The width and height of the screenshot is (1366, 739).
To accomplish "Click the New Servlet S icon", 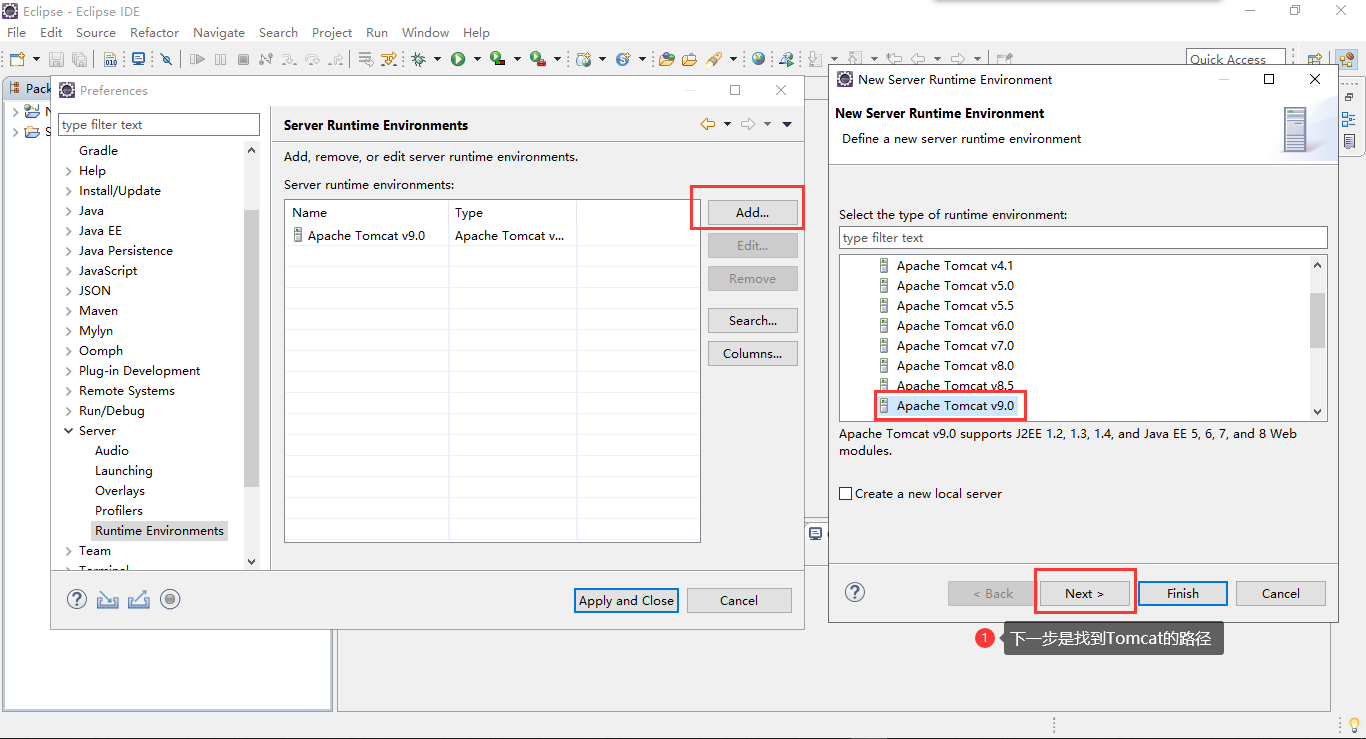I will coord(623,59).
